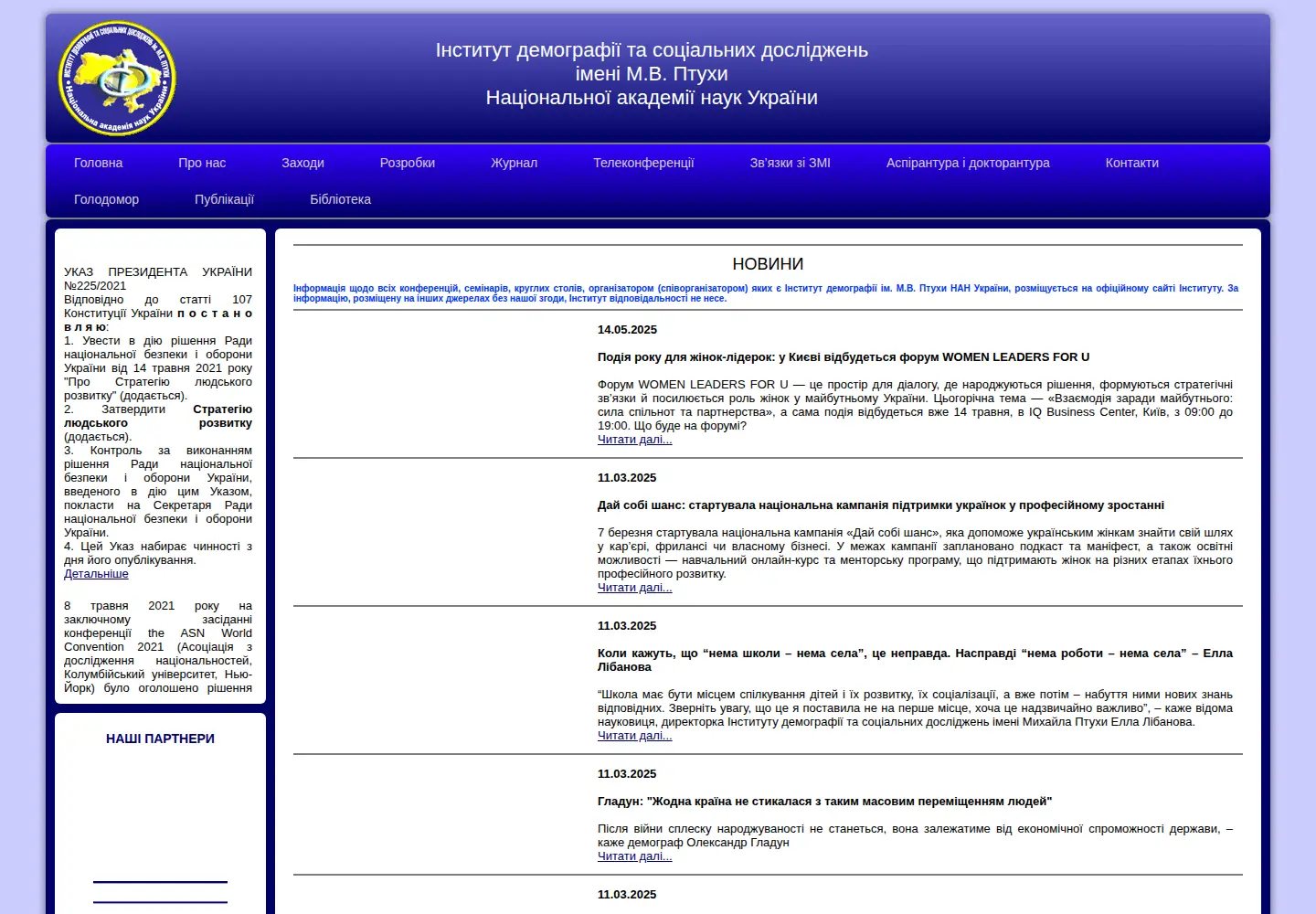Click the blue disclaimer notice under НОВИНИ
Image resolution: width=1316 pixels, height=914 pixels.
pyautogui.click(x=766, y=293)
